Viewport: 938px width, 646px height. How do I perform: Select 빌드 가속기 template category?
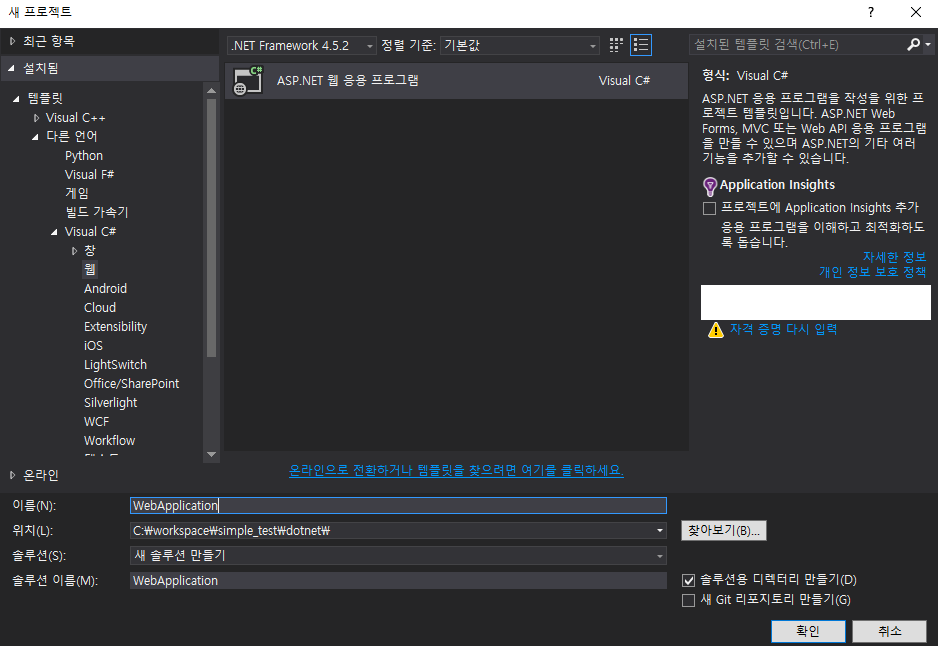coord(96,212)
